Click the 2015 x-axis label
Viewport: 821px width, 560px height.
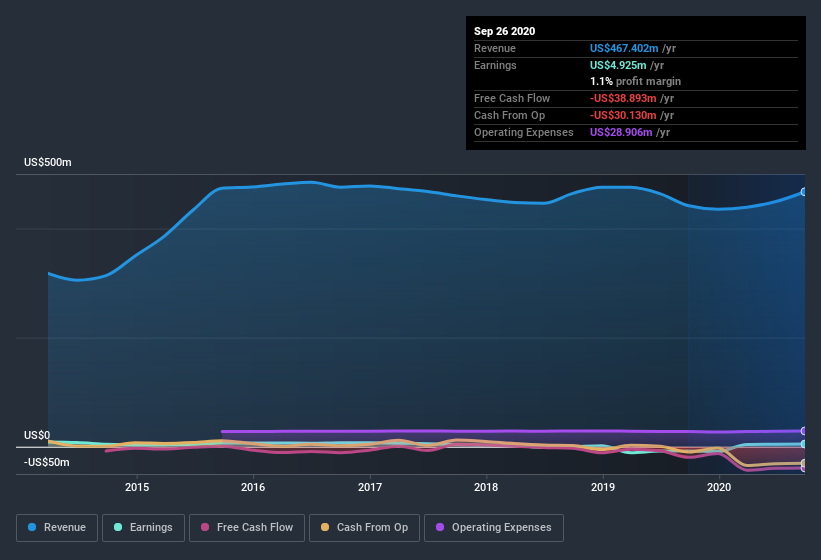[137, 487]
